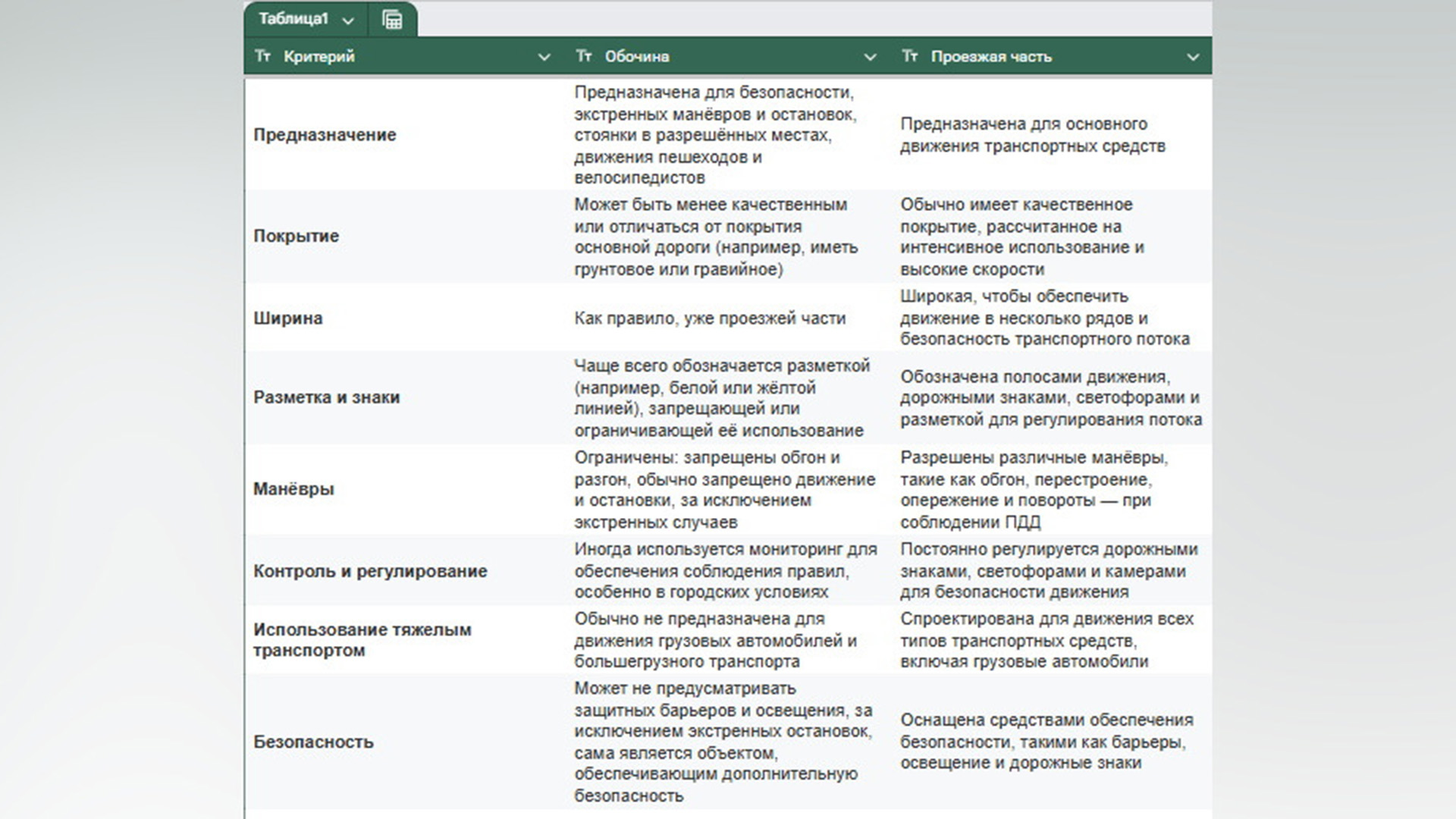Click the Ширина criterion cell
The height and width of the screenshot is (819, 1456).
tap(287, 318)
